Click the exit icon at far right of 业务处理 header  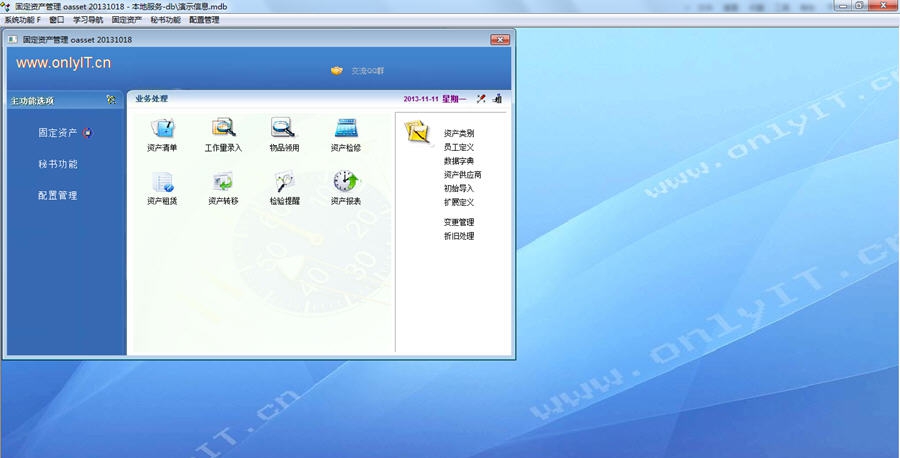tap(498, 99)
